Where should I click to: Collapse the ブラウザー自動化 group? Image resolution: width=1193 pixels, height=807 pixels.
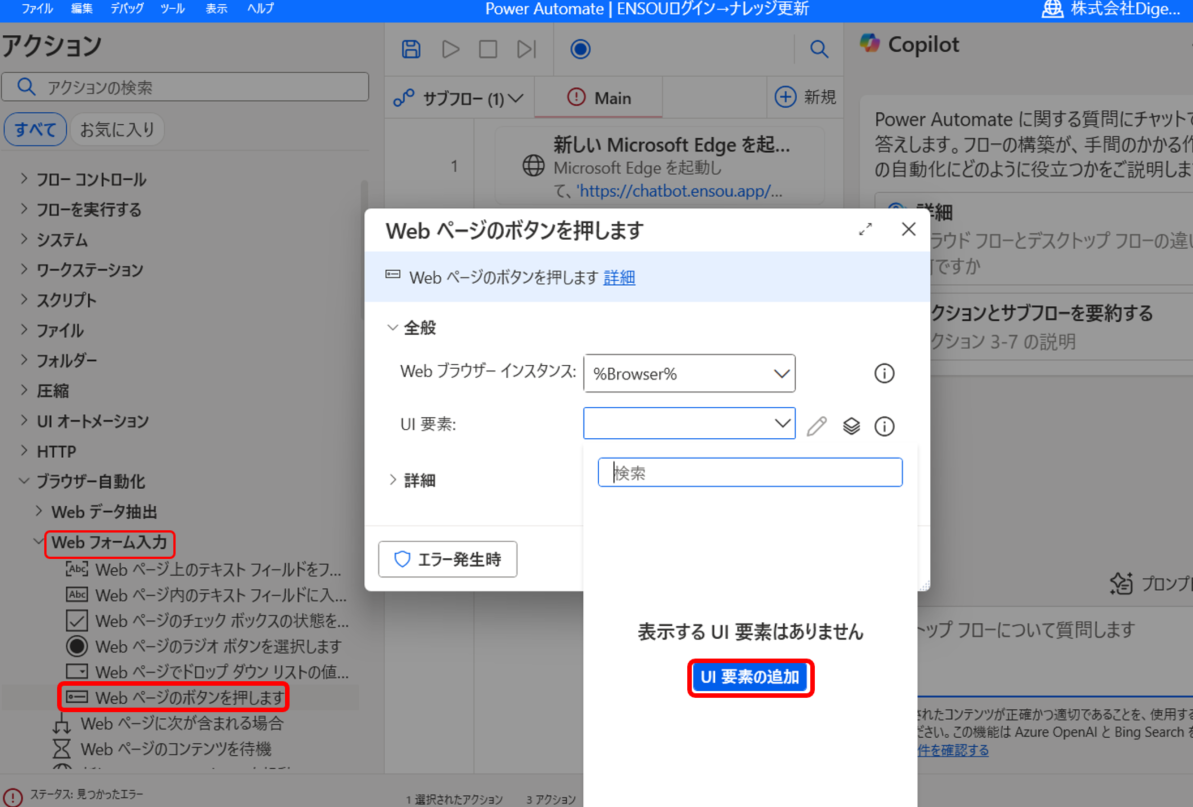tap(24, 481)
